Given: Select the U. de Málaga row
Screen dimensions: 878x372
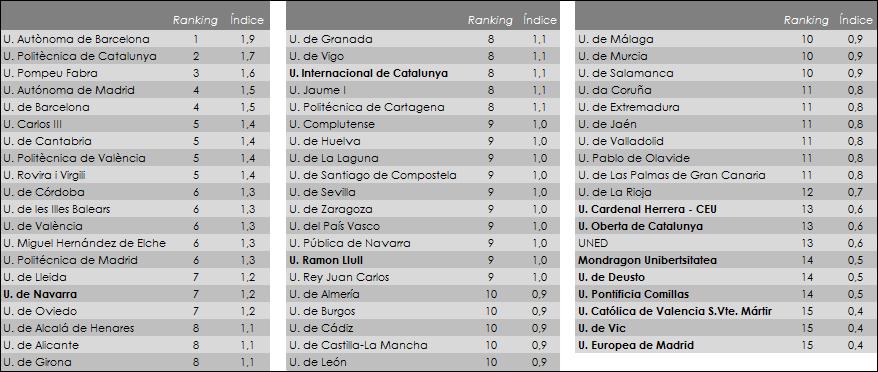Looking at the screenshot, I should point(726,39).
